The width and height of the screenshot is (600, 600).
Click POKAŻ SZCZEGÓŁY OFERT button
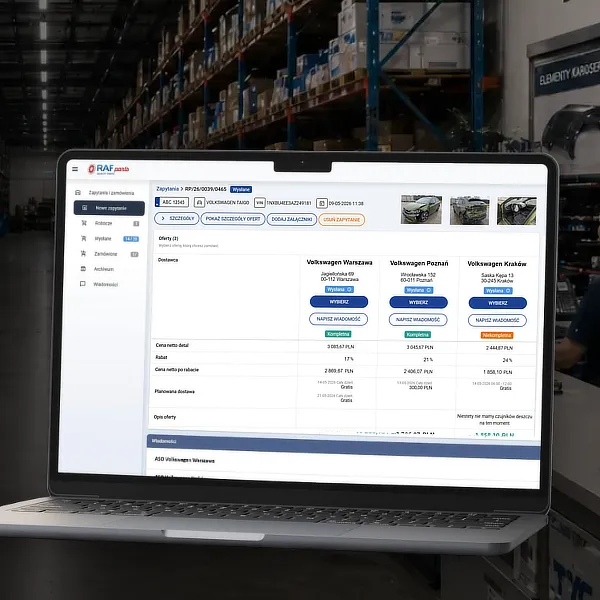[x=233, y=219]
